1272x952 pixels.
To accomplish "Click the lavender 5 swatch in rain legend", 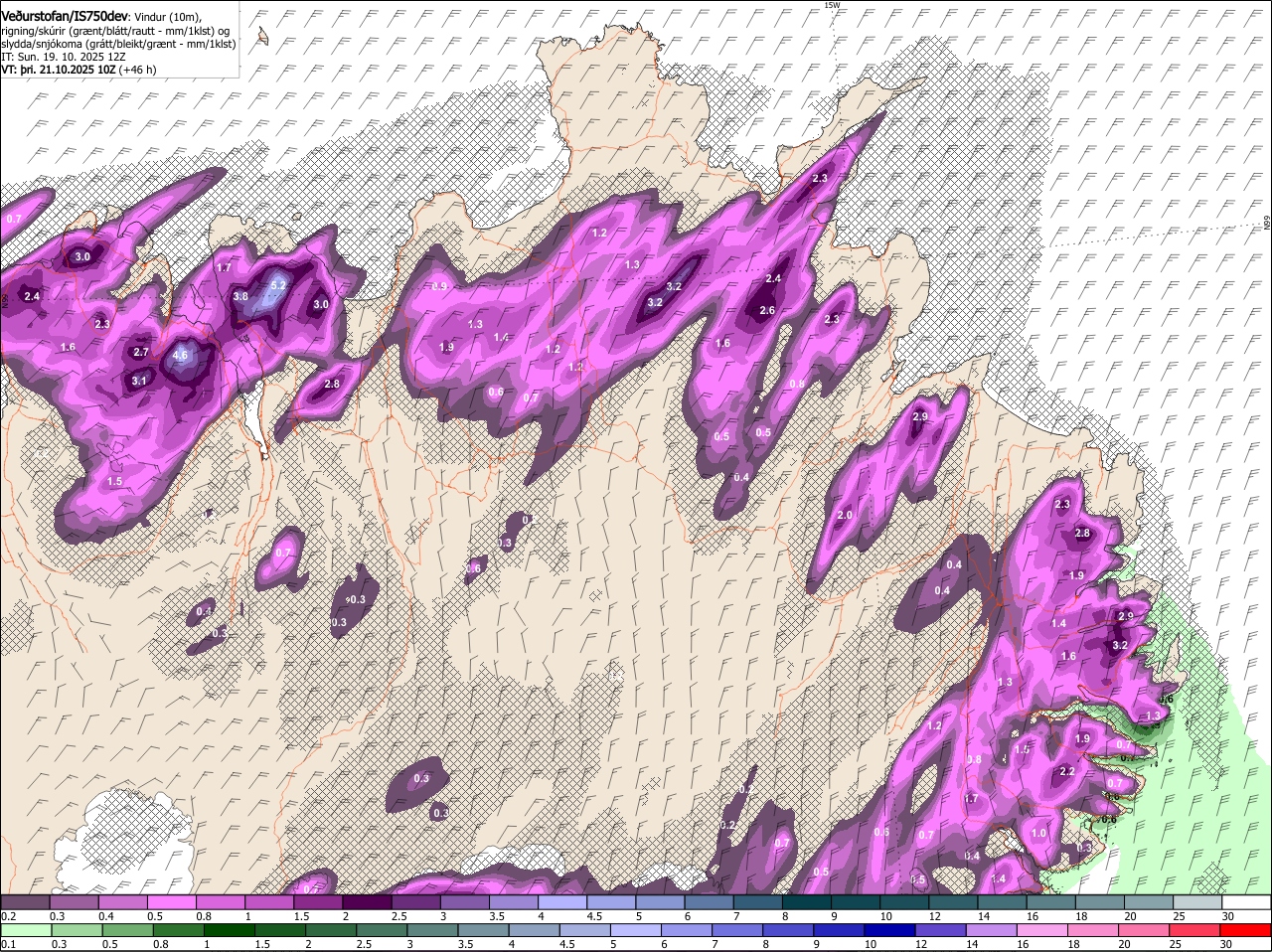I will 634,930.
